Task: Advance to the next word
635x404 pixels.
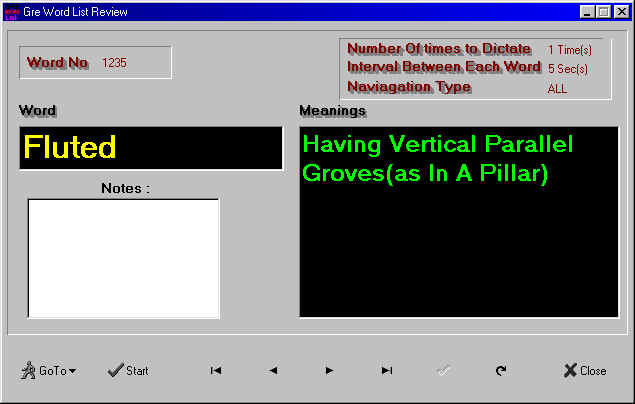Action: 329,370
